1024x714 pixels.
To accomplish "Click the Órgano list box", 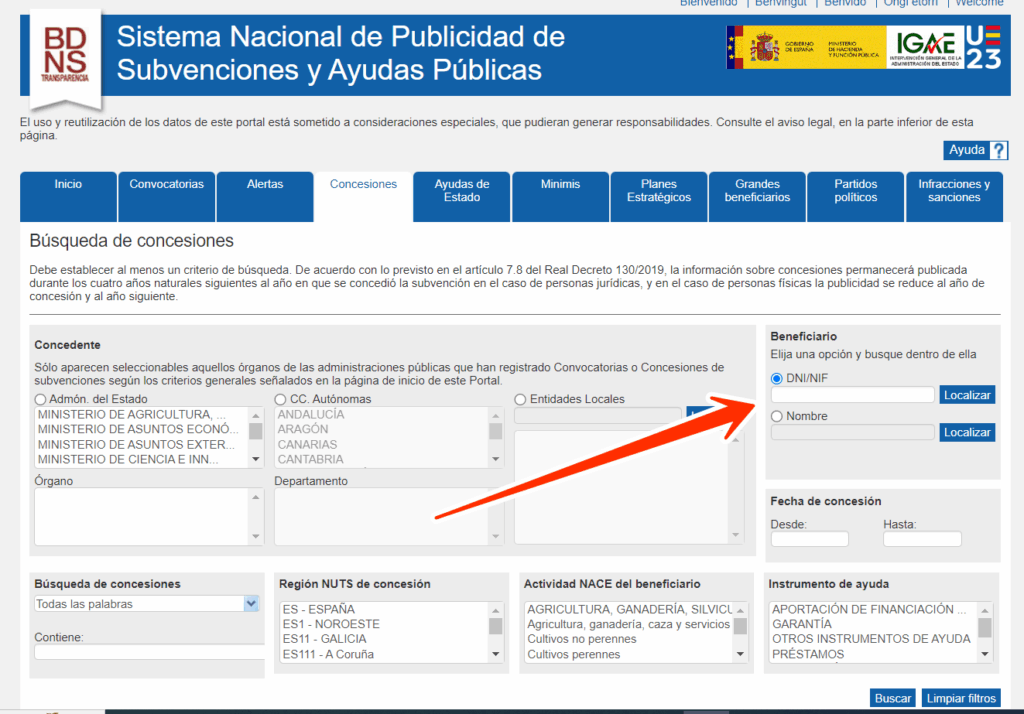I will click(149, 517).
